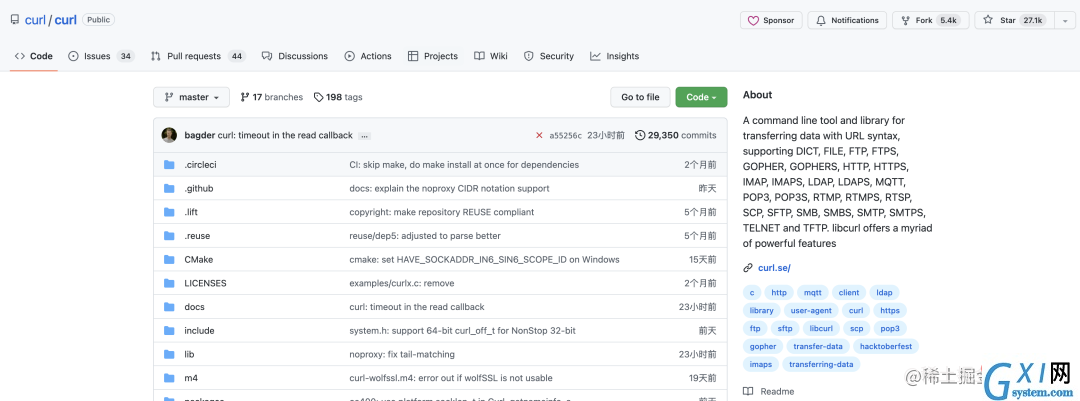The width and height of the screenshot is (1080, 401).
Task: Open the curl repository name link
Action: 65,20
